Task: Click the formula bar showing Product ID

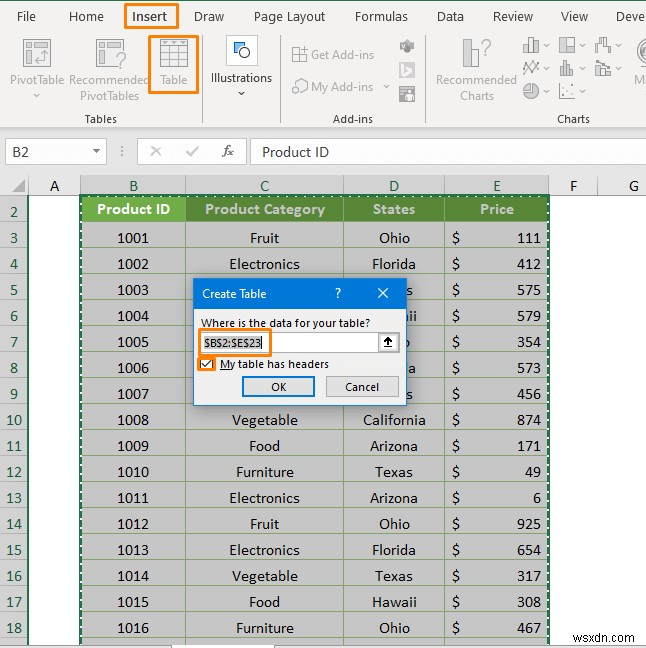Action: pyautogui.click(x=448, y=152)
